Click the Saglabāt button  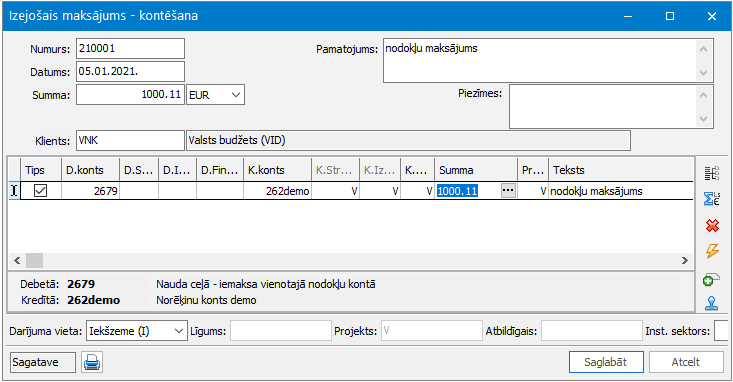pos(606,362)
